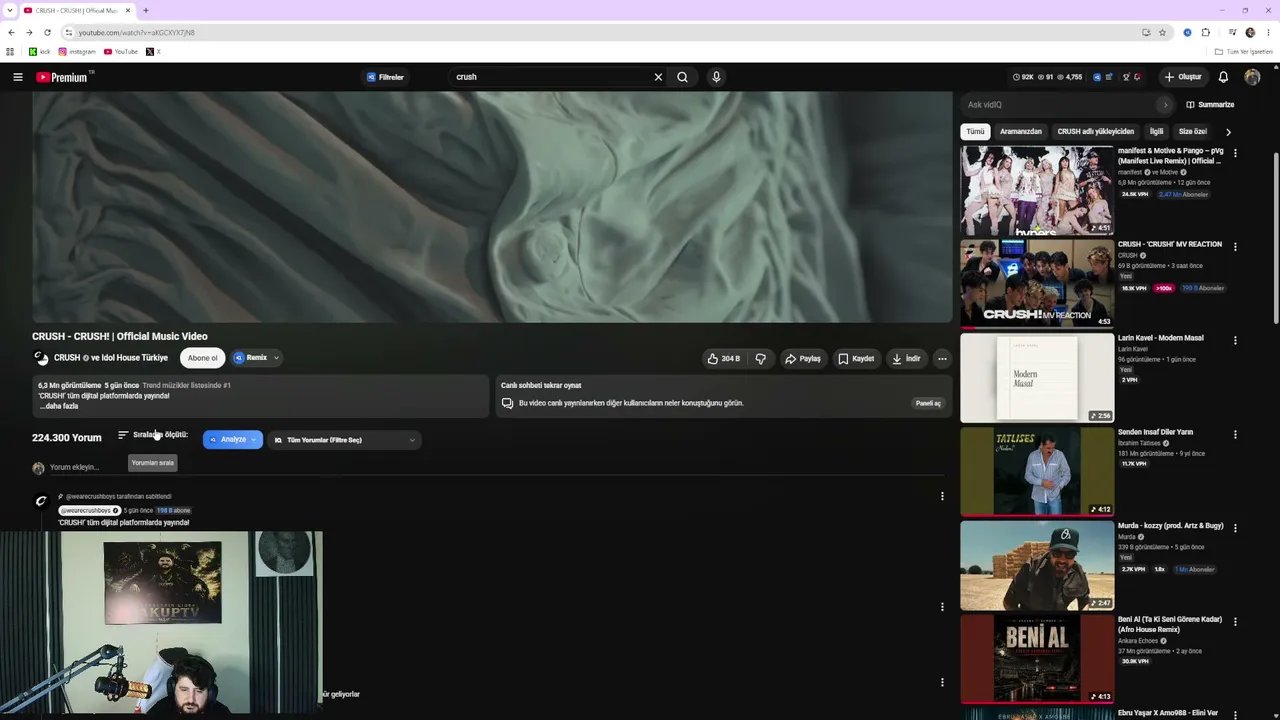The width and height of the screenshot is (1280, 720).
Task: Open the manifest & Motive & Pango video thumbnail
Action: pos(1037,190)
